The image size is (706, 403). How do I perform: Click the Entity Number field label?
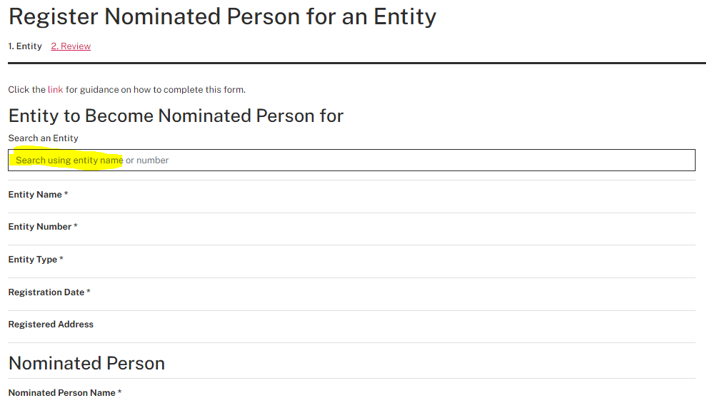pos(40,227)
